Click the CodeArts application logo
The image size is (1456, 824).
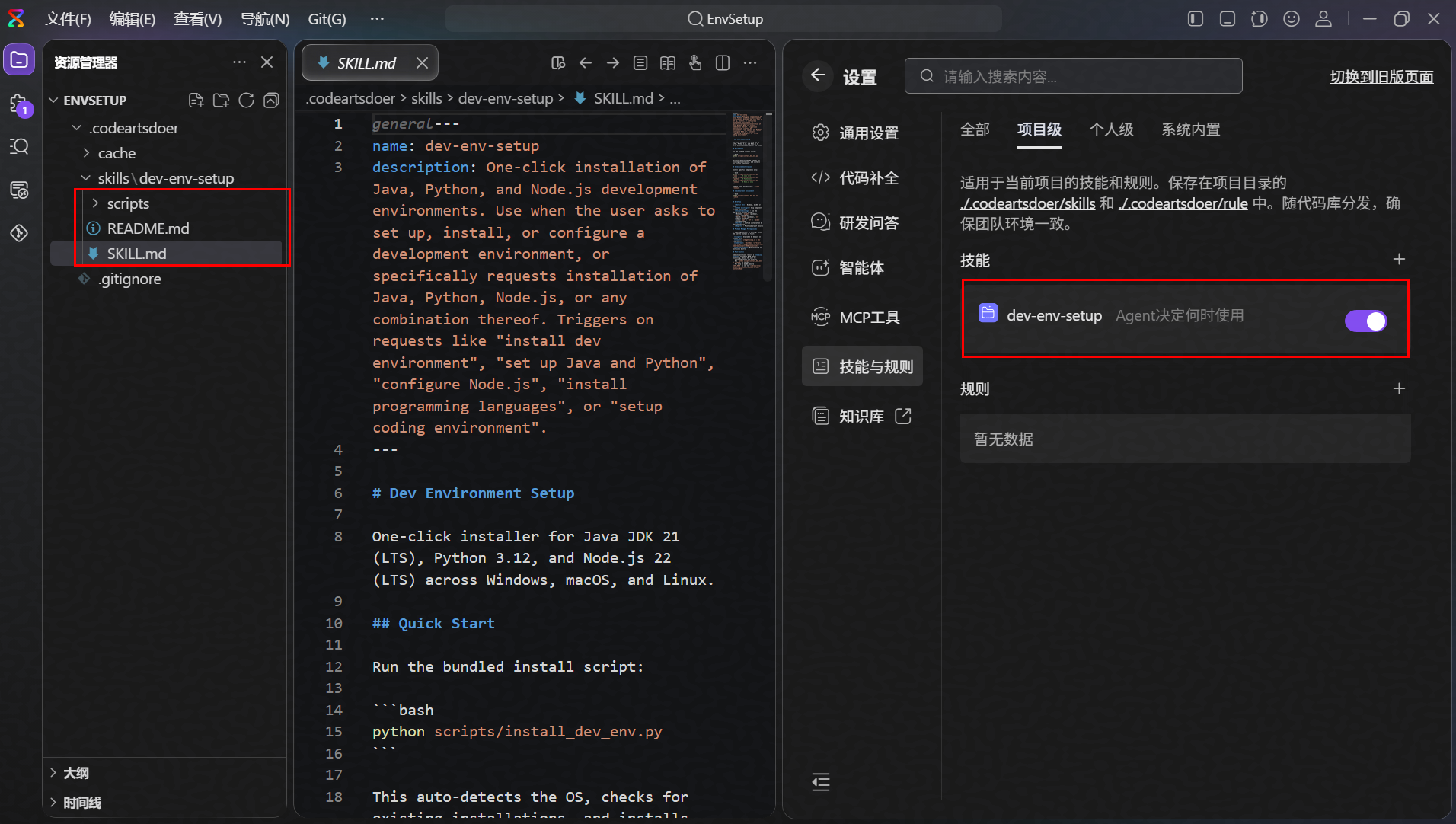(x=16, y=18)
